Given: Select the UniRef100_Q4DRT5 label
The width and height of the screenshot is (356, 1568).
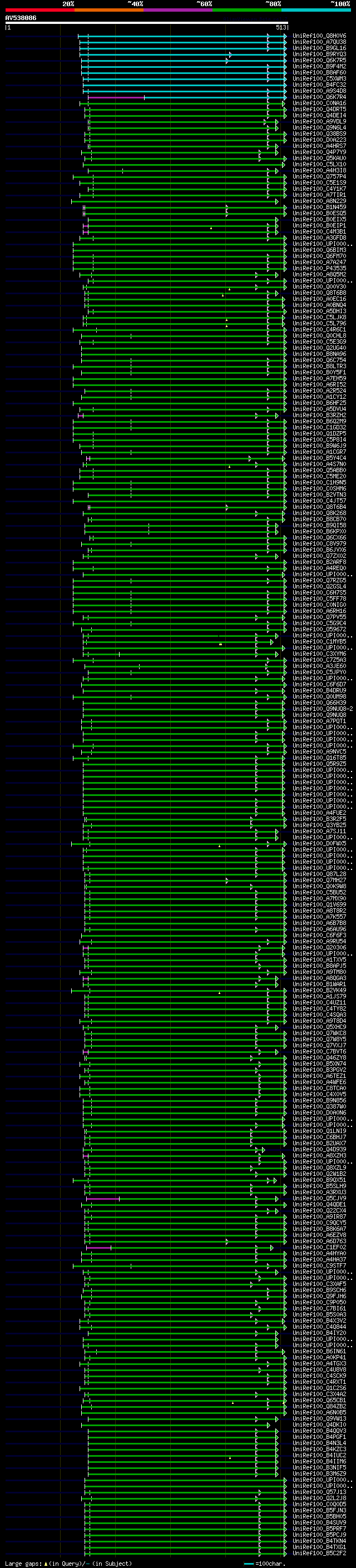Looking at the screenshot, I should click(x=319, y=109).
